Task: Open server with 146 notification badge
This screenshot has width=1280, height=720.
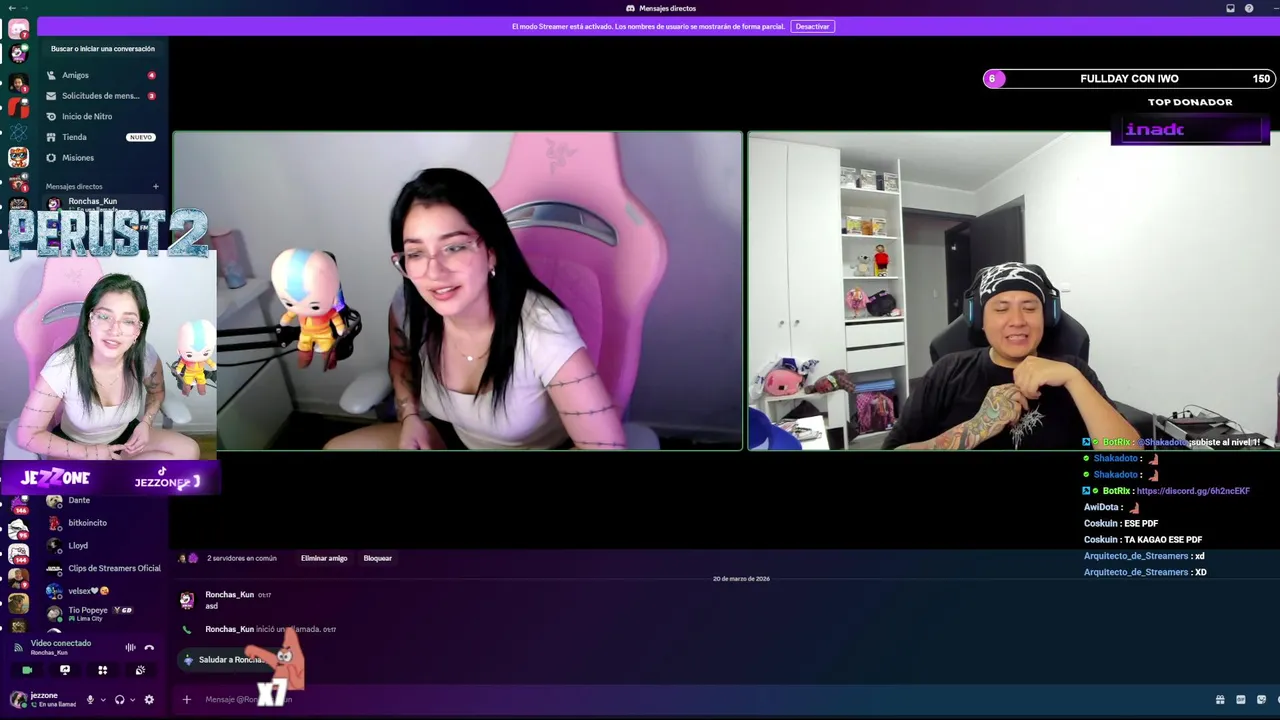Action: (x=18, y=505)
